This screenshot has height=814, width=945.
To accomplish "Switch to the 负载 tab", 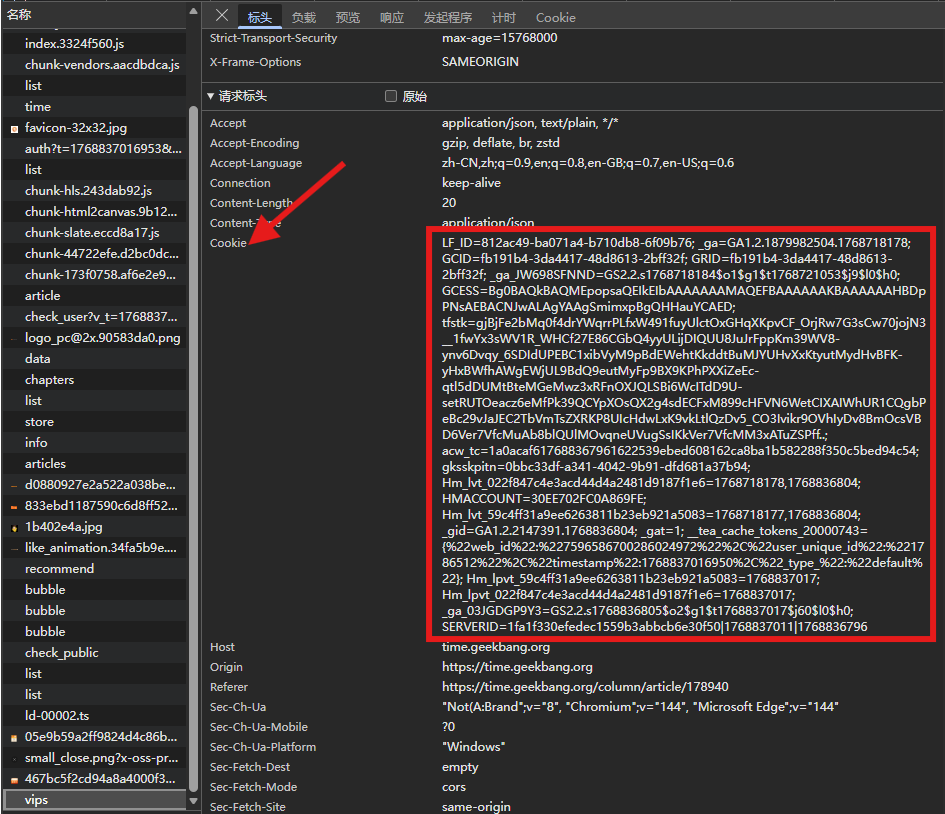I will 304,18.
